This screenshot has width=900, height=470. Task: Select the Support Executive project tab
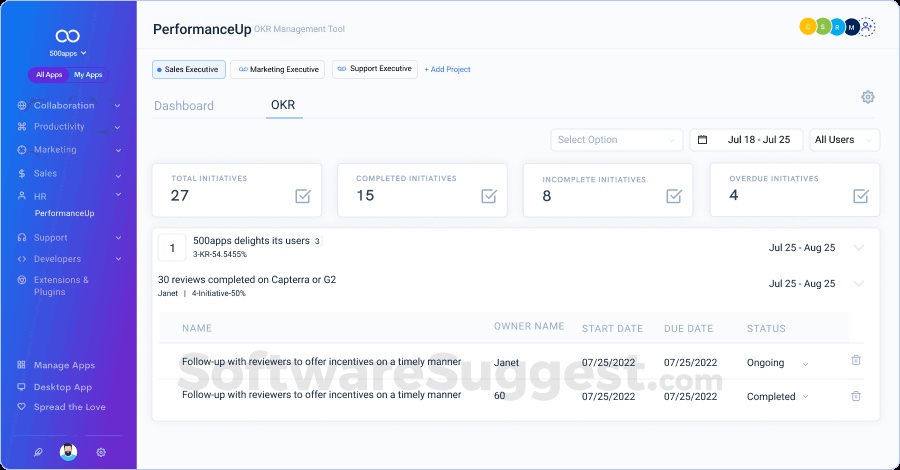[375, 69]
